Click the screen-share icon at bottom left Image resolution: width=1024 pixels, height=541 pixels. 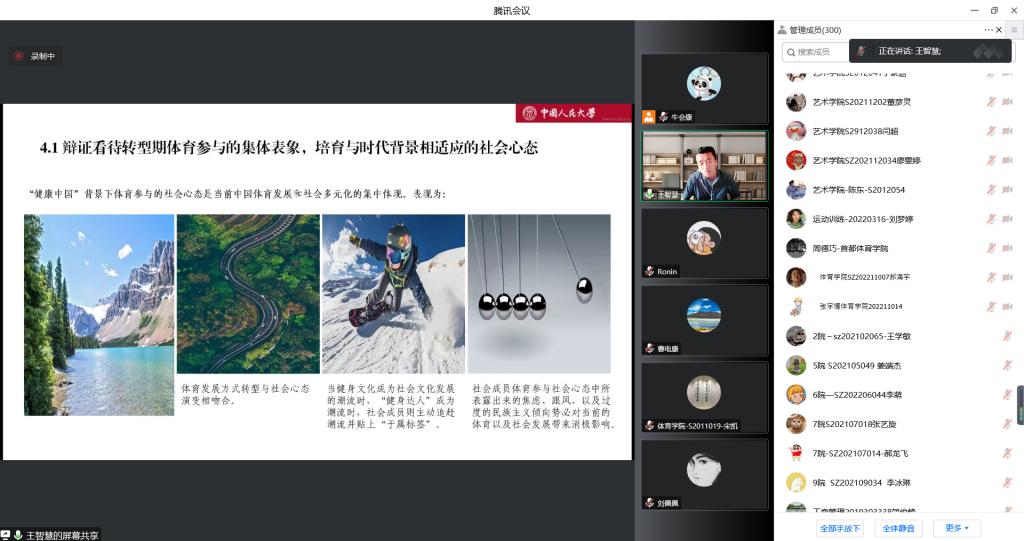pyautogui.click(x=6, y=535)
